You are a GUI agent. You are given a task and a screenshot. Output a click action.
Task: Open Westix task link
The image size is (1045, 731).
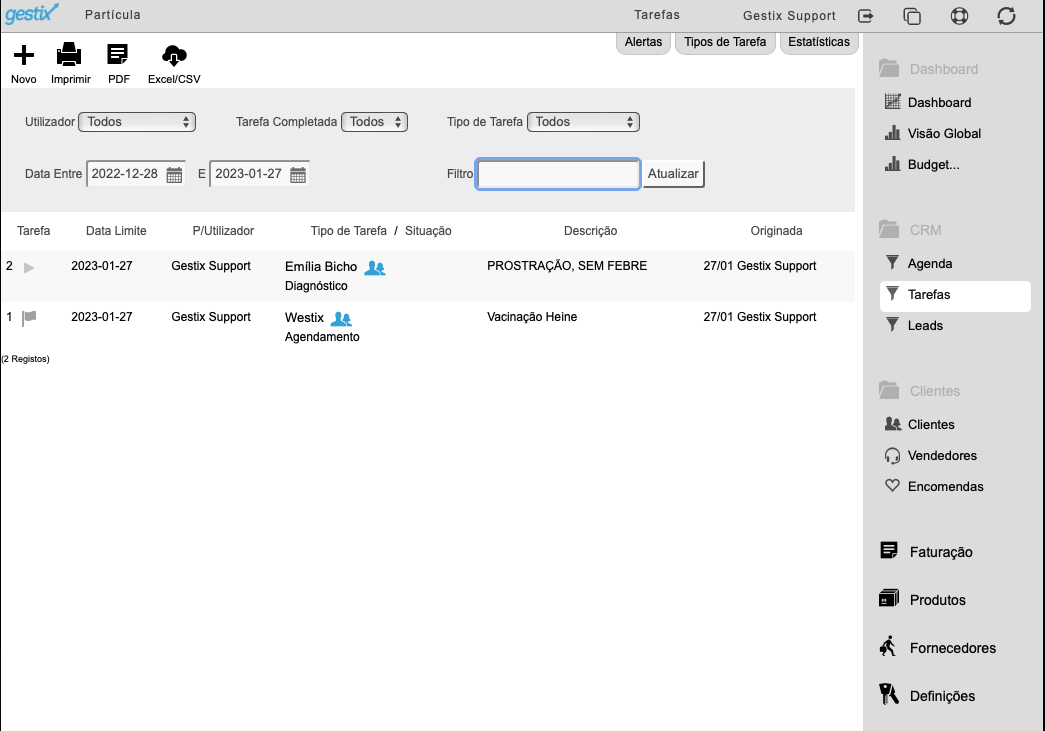[x=304, y=318]
